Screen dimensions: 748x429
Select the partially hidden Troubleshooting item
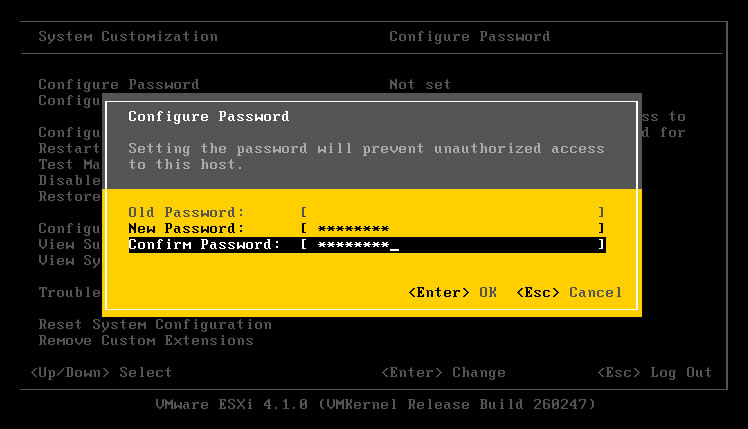tap(70, 292)
